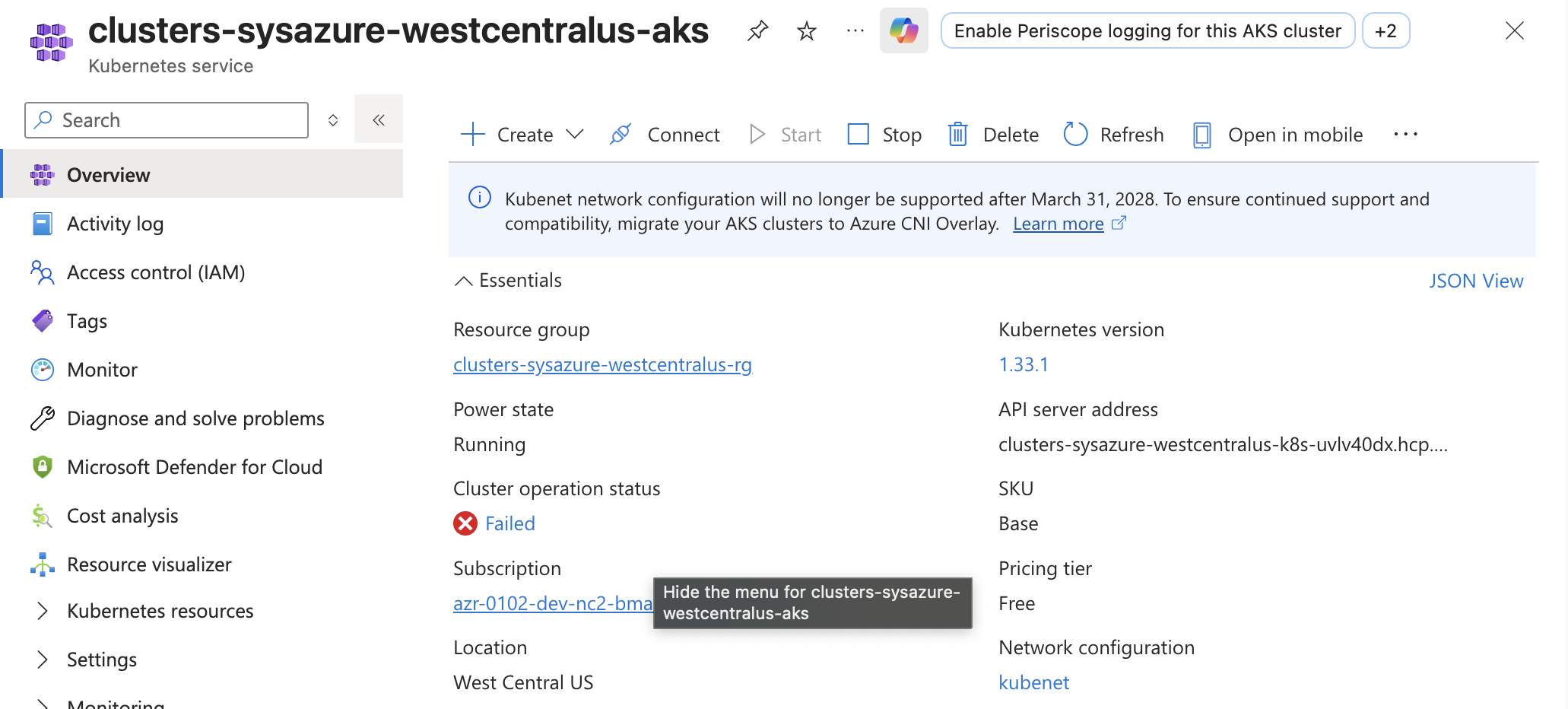
Task: Open Copilot from the top bar
Action: click(903, 30)
